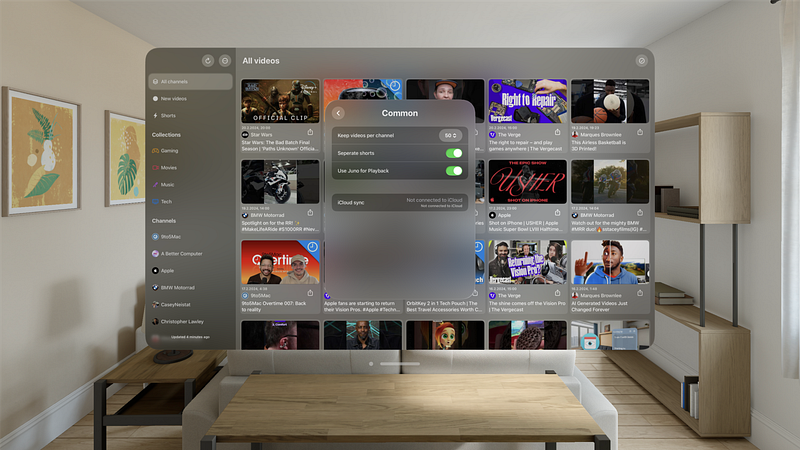Open the A Better Computer channel
Screen dimensions: 800x450
tap(181, 254)
